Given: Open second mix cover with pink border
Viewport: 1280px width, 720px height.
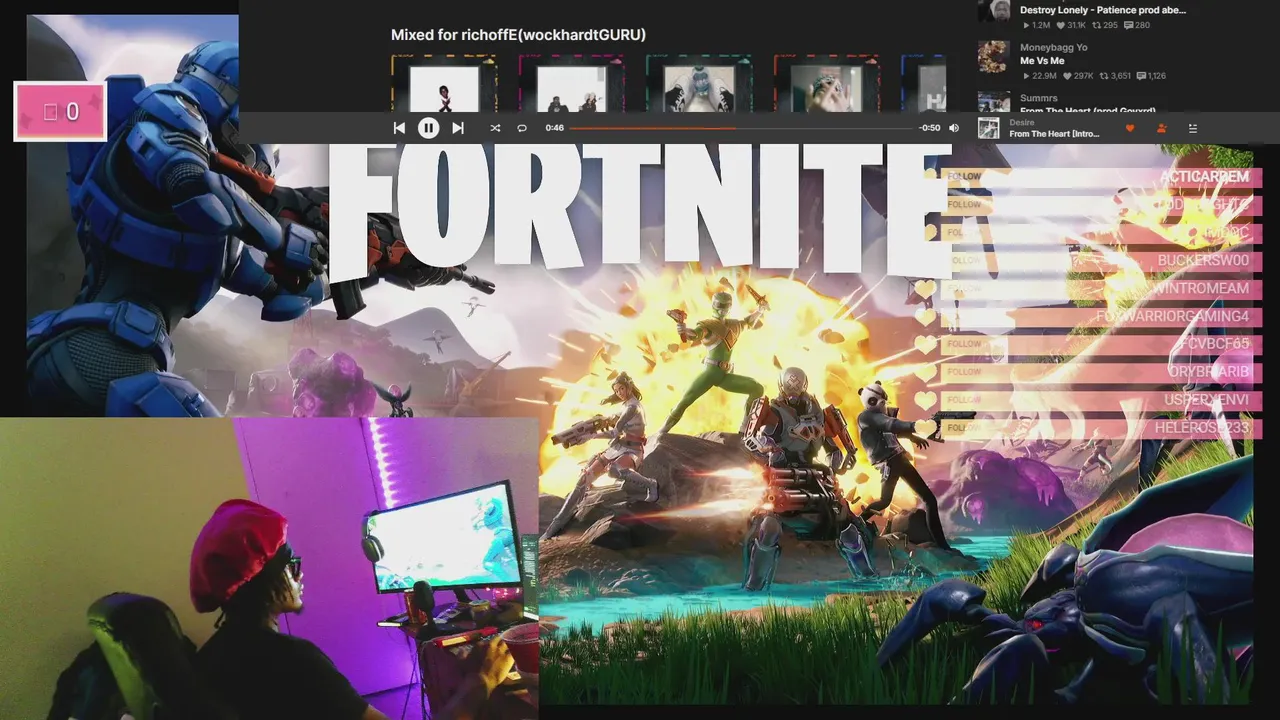Looking at the screenshot, I should click(571, 84).
